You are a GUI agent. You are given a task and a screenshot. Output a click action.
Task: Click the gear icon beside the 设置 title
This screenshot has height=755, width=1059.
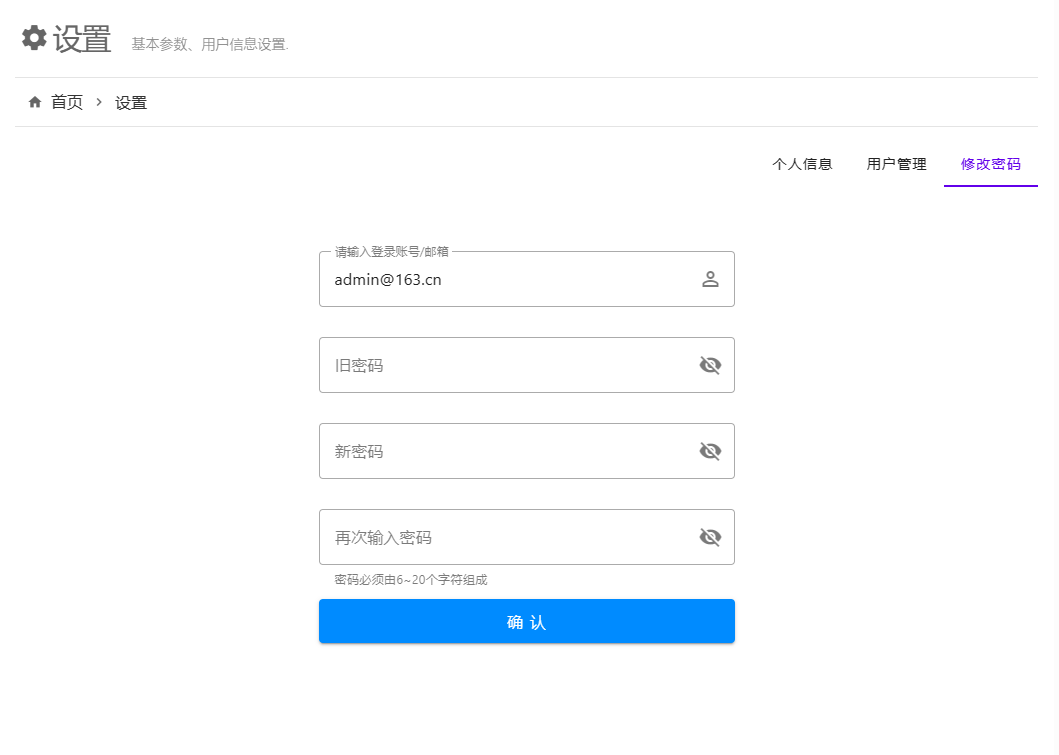34,38
